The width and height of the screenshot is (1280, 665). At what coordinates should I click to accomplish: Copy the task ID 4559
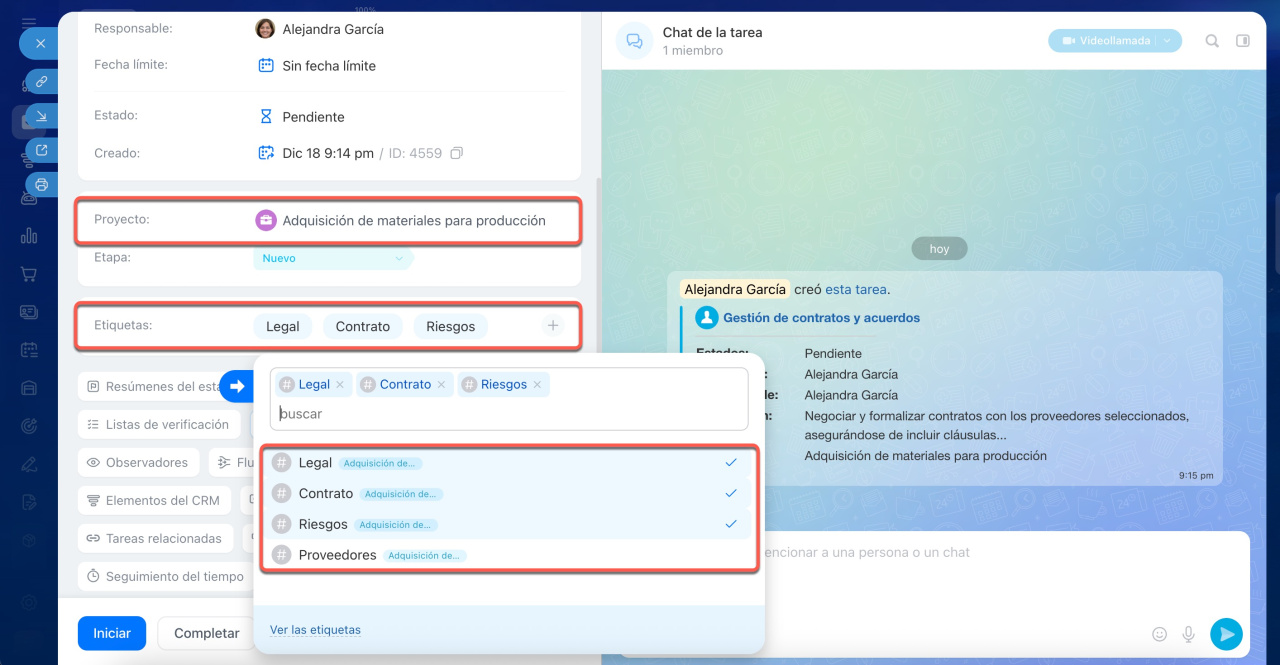pos(456,153)
